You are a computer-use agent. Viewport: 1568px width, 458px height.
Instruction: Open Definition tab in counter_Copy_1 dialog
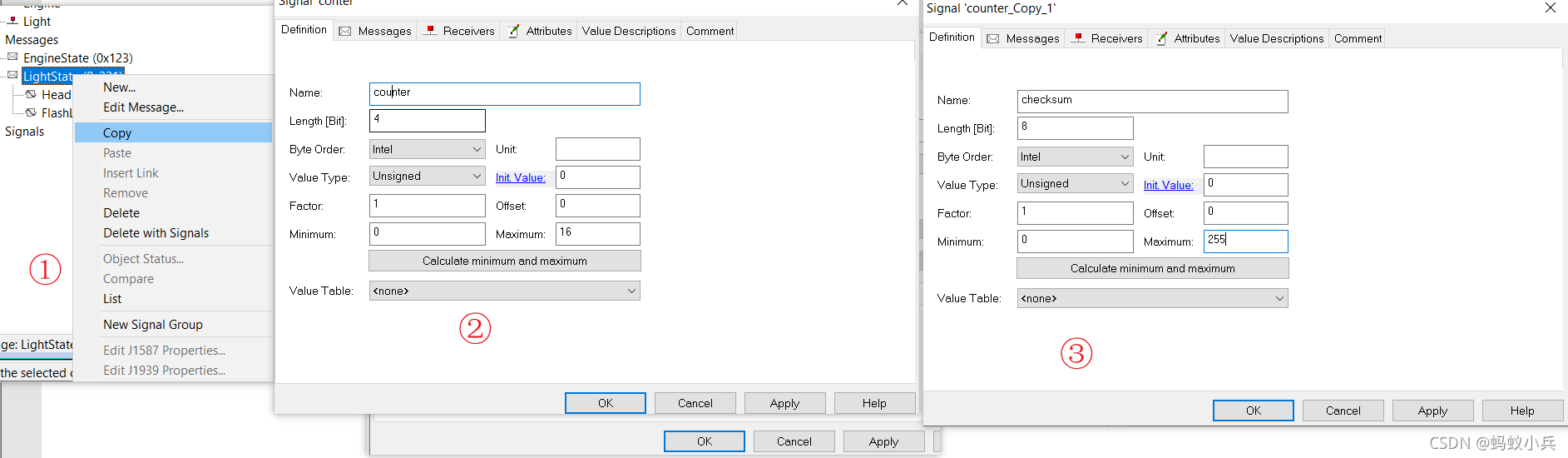(952, 37)
